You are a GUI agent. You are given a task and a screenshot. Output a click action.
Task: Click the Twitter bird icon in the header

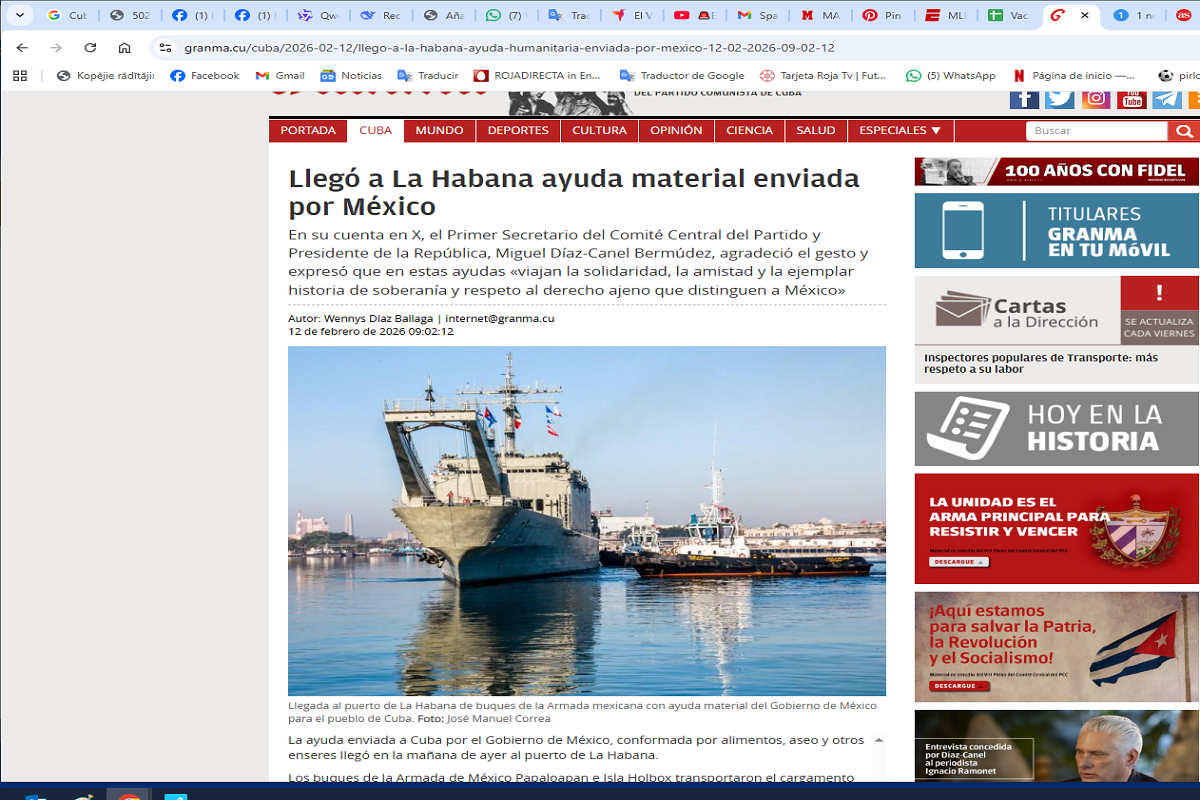click(1059, 99)
